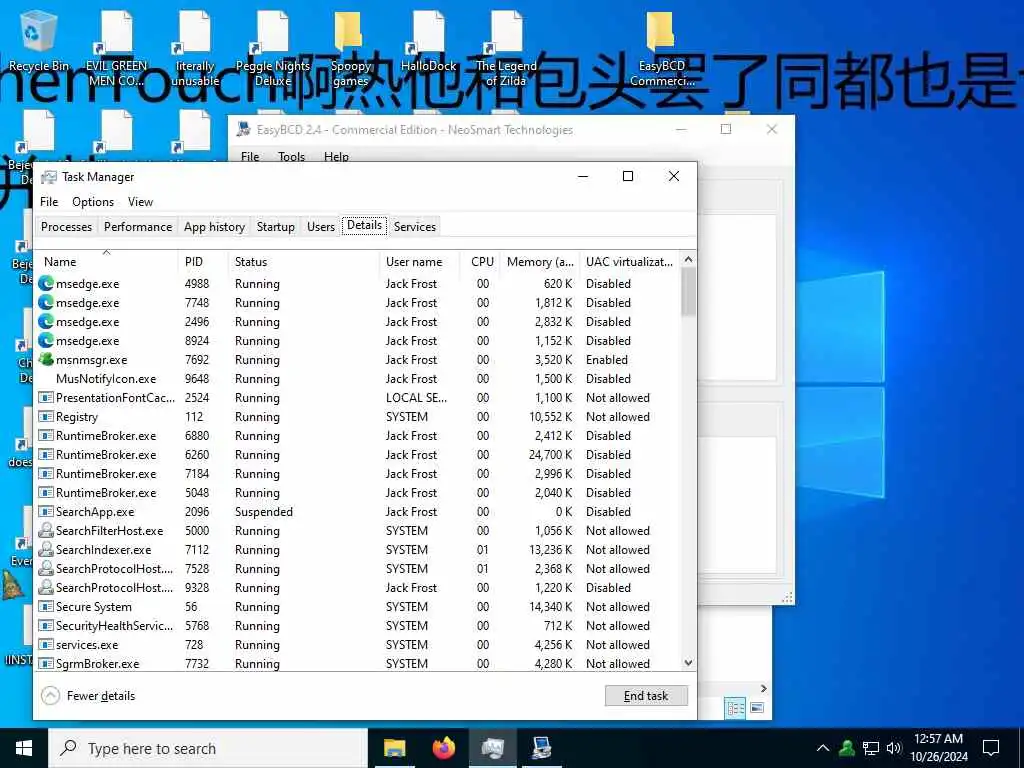1024x768 pixels.
Task: Open the EasyBCD Tools menu
Action: click(291, 156)
